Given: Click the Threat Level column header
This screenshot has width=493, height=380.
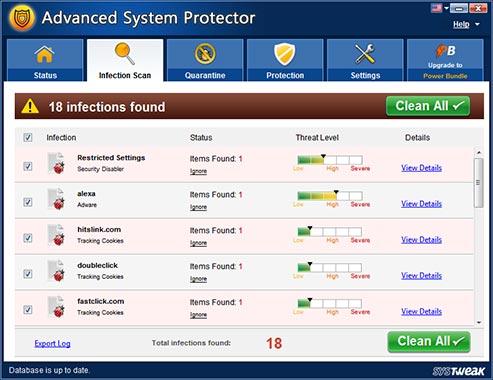Looking at the screenshot, I should pos(317,137).
